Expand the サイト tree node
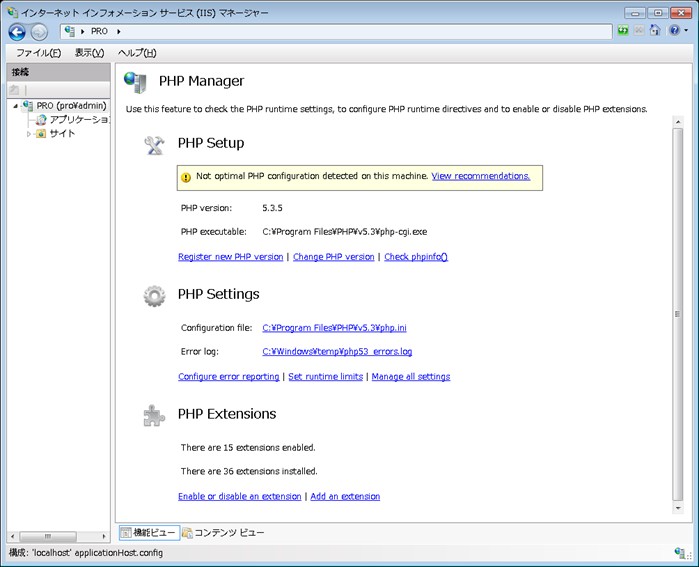The width and height of the screenshot is (699, 567). pos(29,134)
